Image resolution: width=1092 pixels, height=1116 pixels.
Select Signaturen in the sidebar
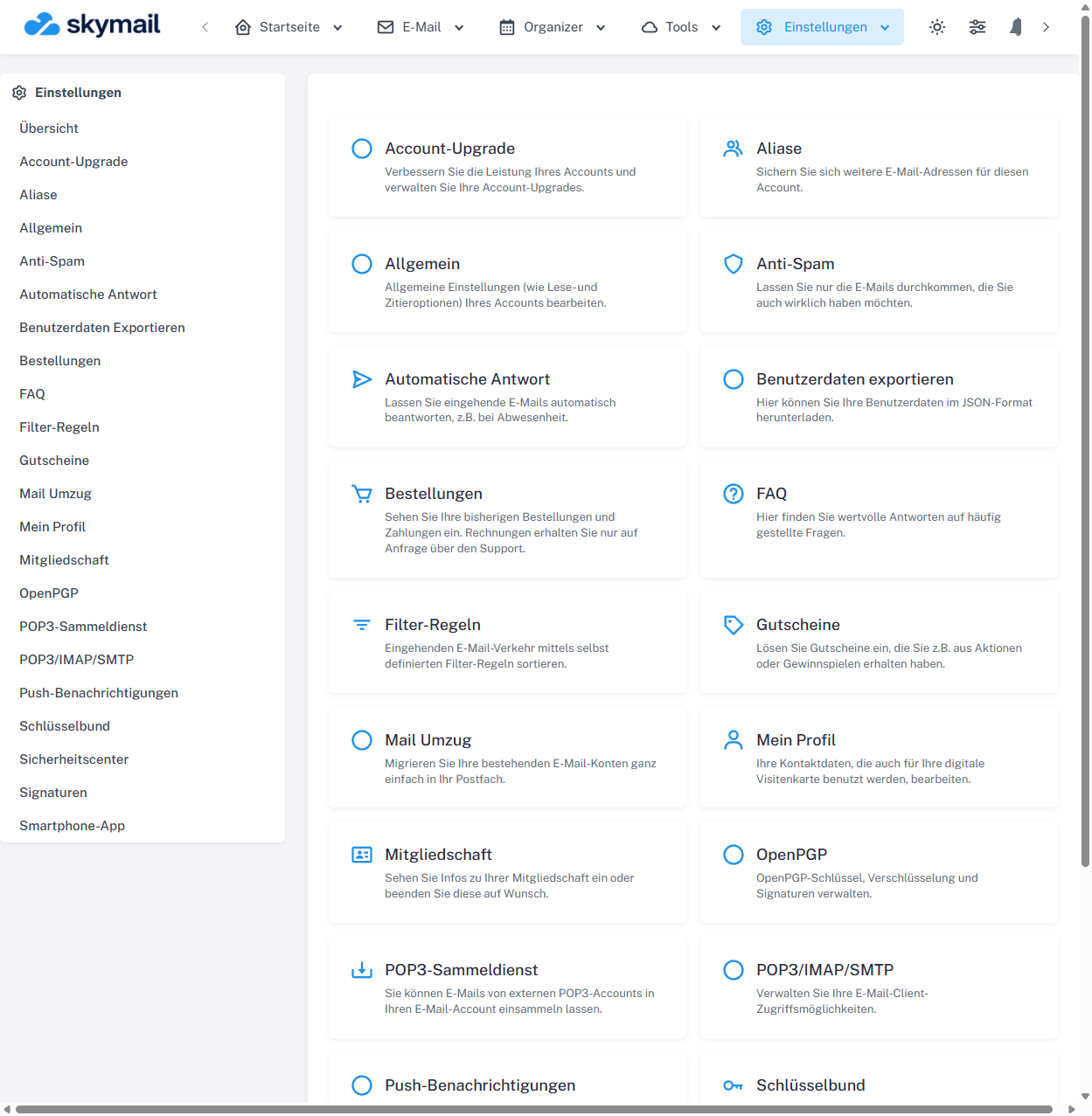pyautogui.click(x=53, y=793)
